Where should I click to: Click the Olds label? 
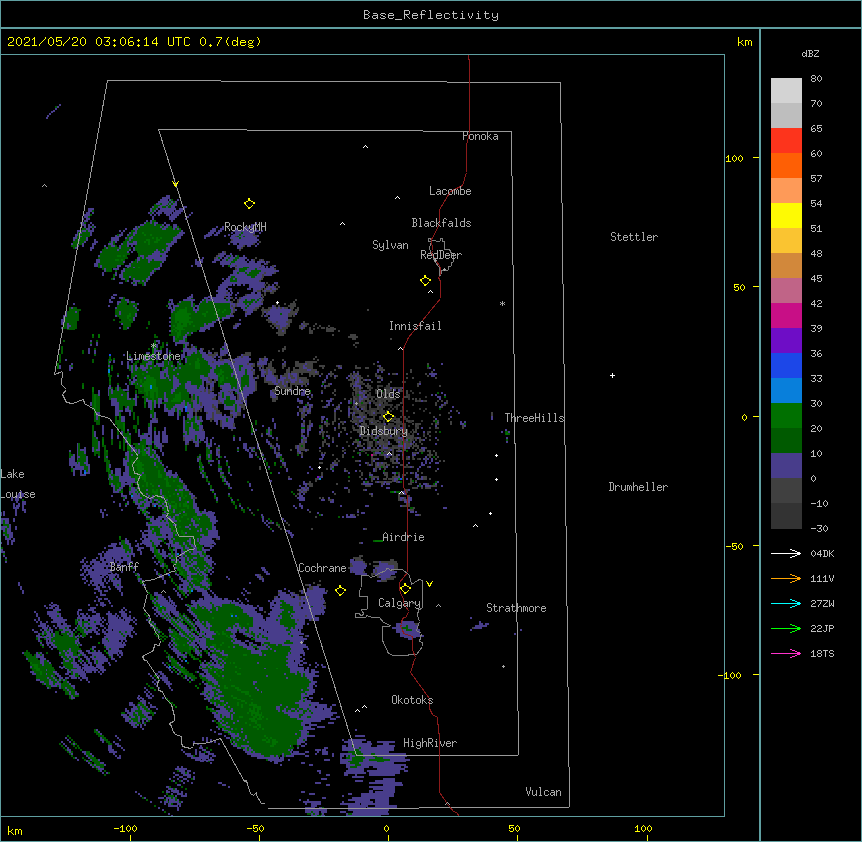click(x=388, y=394)
